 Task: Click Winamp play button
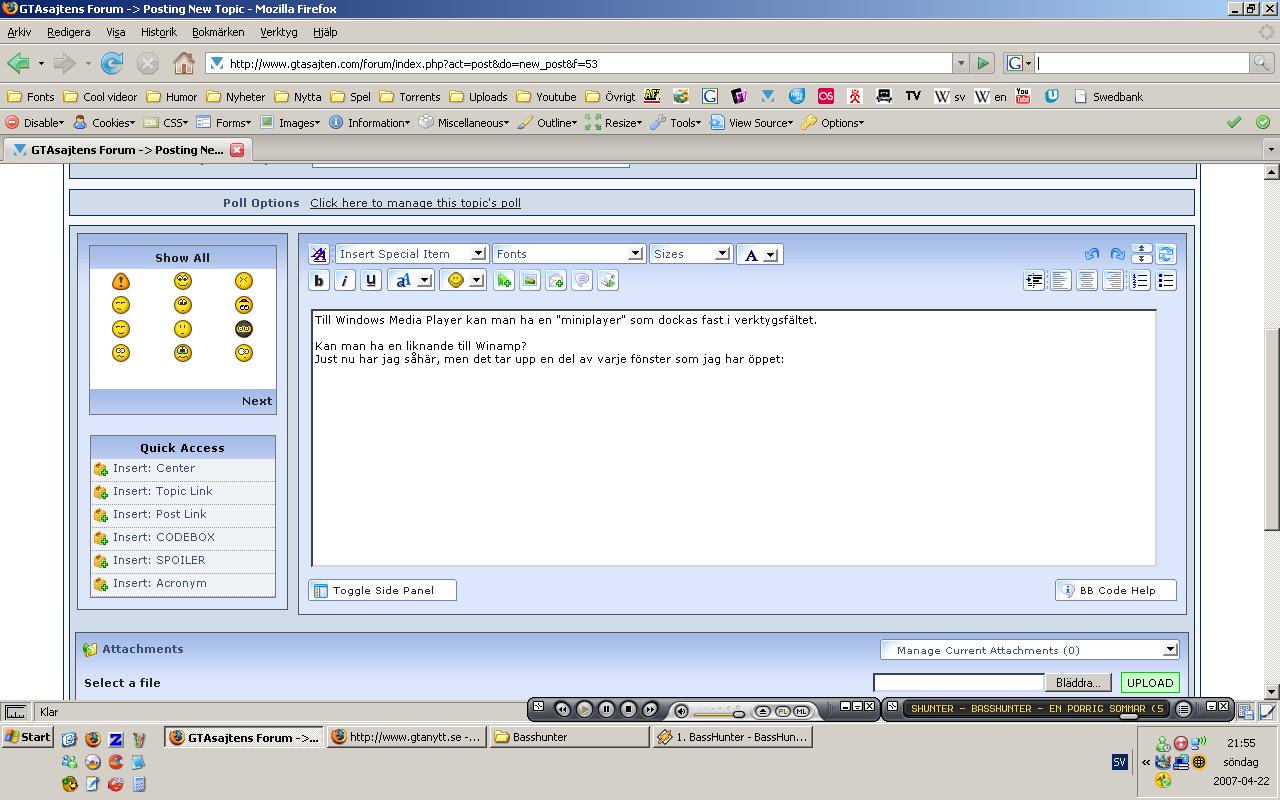pyautogui.click(x=584, y=709)
